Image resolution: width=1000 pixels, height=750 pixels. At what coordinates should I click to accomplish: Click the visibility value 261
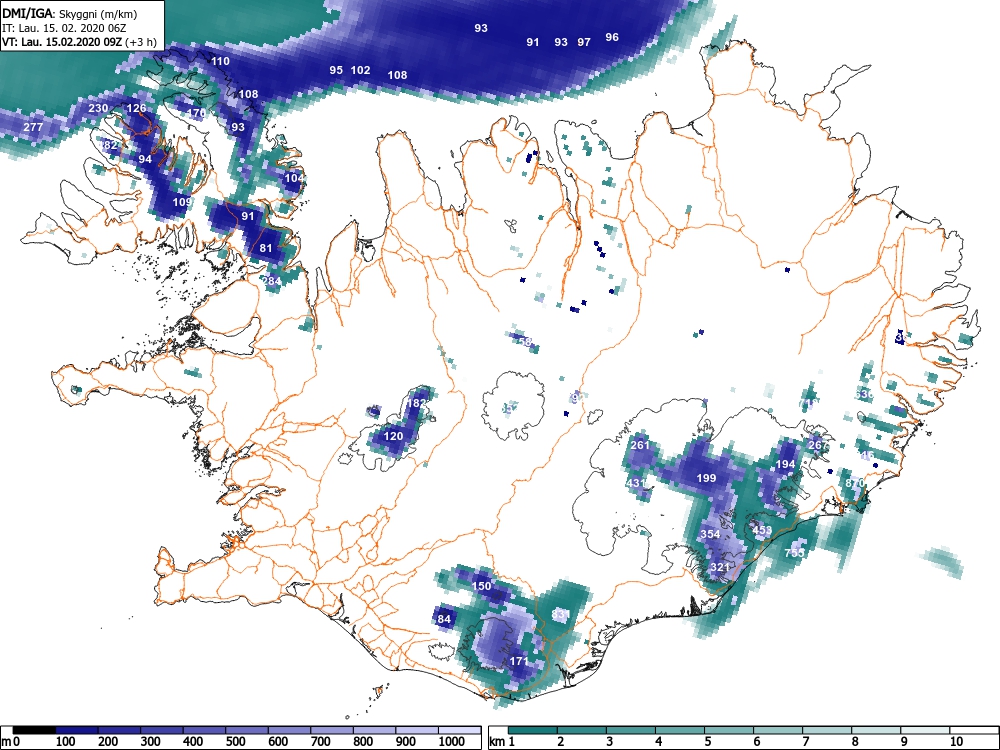(x=640, y=445)
